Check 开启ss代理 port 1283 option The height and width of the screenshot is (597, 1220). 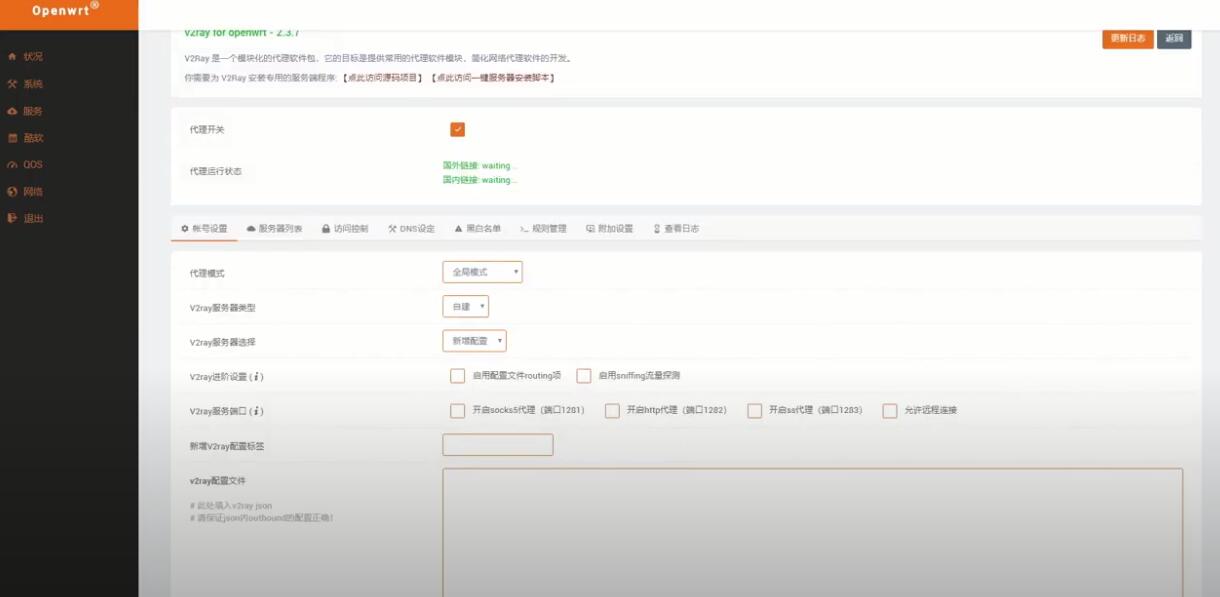(755, 410)
